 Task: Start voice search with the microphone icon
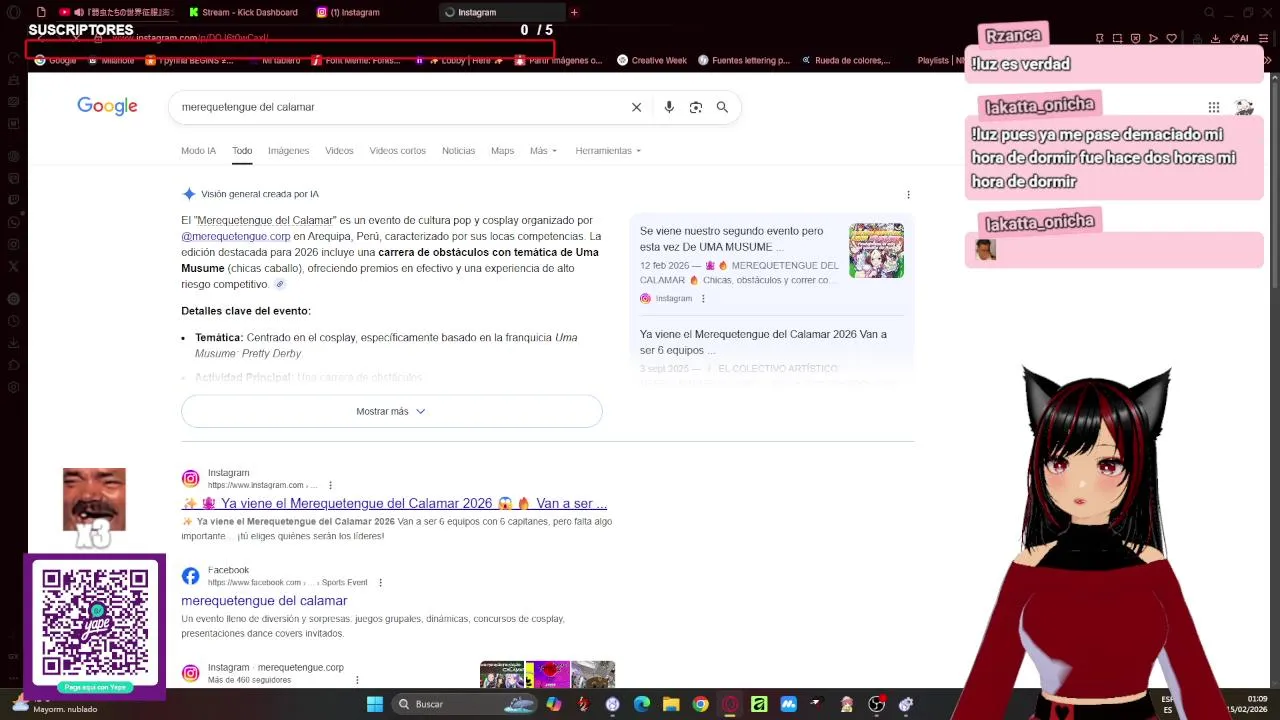click(x=669, y=107)
